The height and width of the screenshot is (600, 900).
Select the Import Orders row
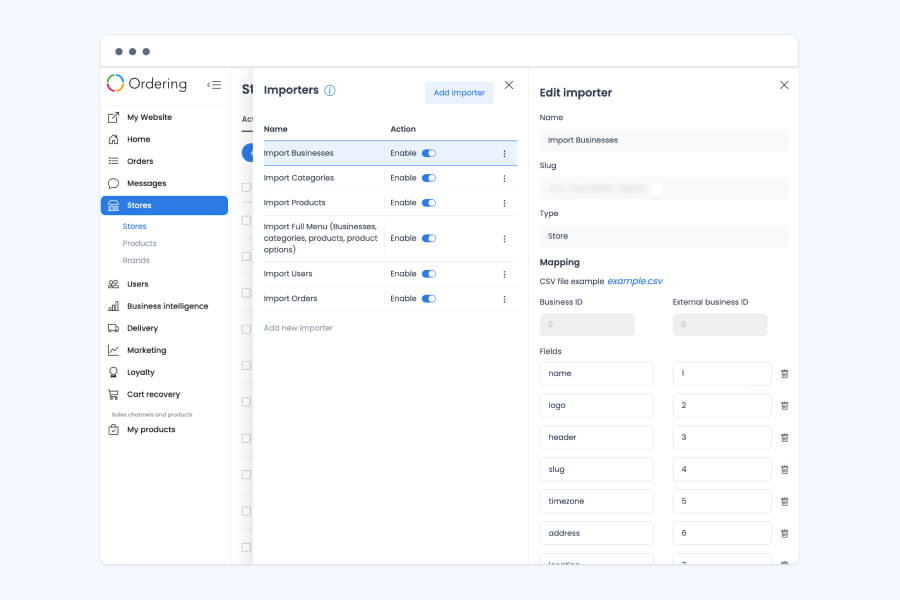[x=390, y=299]
